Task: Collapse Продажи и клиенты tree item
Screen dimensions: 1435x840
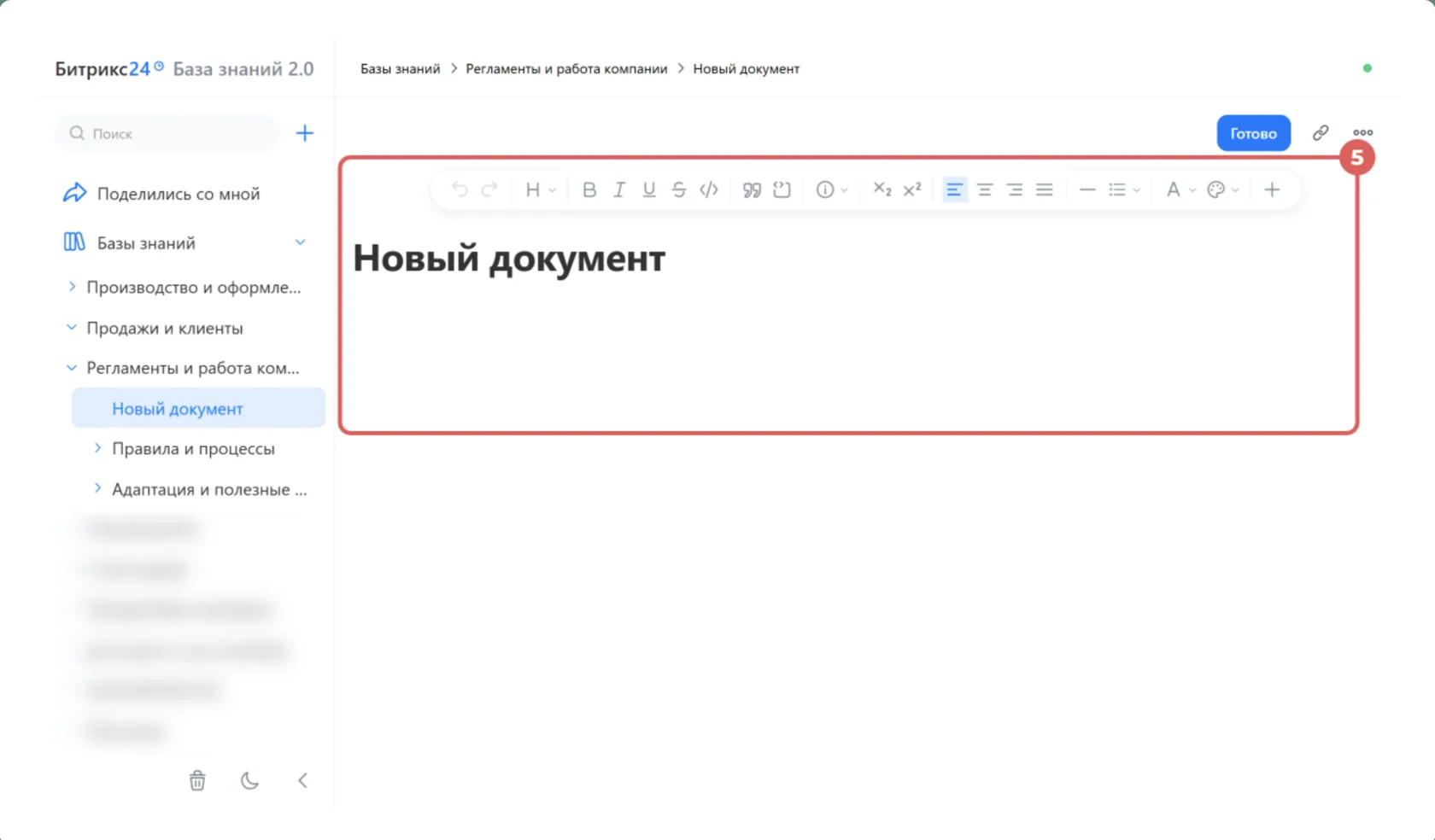Action: (72, 327)
